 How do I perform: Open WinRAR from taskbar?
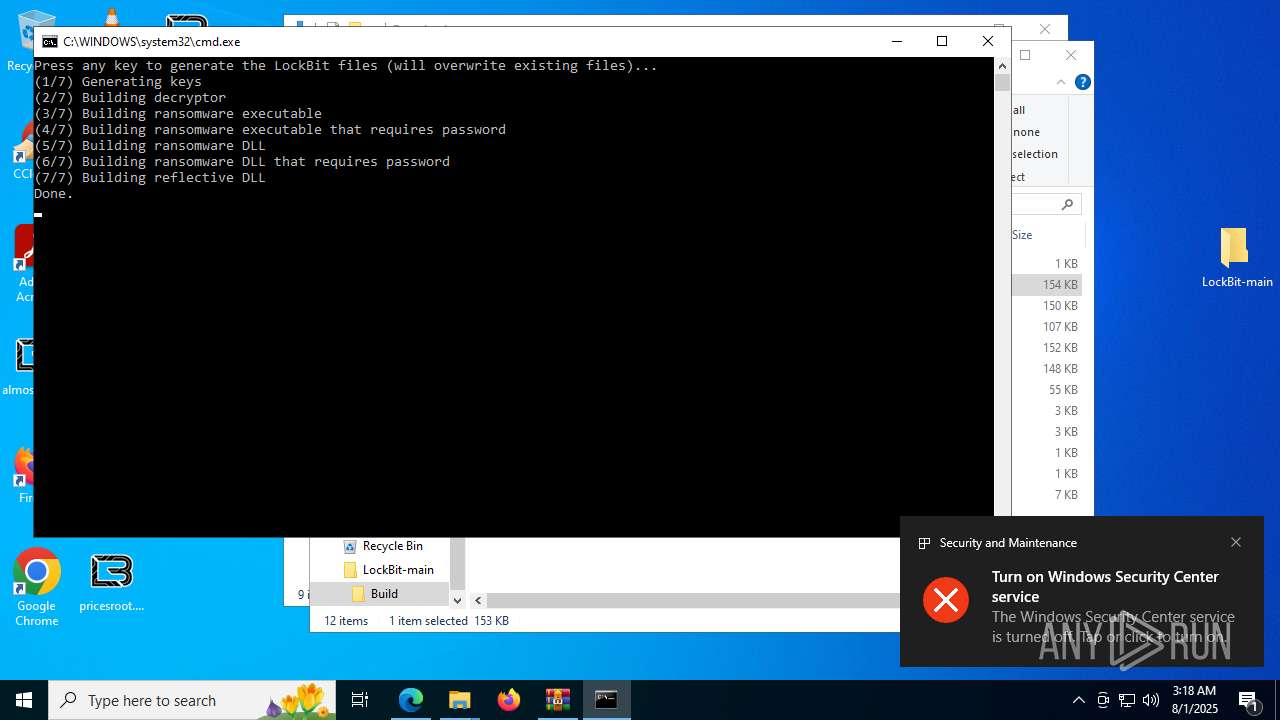(x=558, y=700)
